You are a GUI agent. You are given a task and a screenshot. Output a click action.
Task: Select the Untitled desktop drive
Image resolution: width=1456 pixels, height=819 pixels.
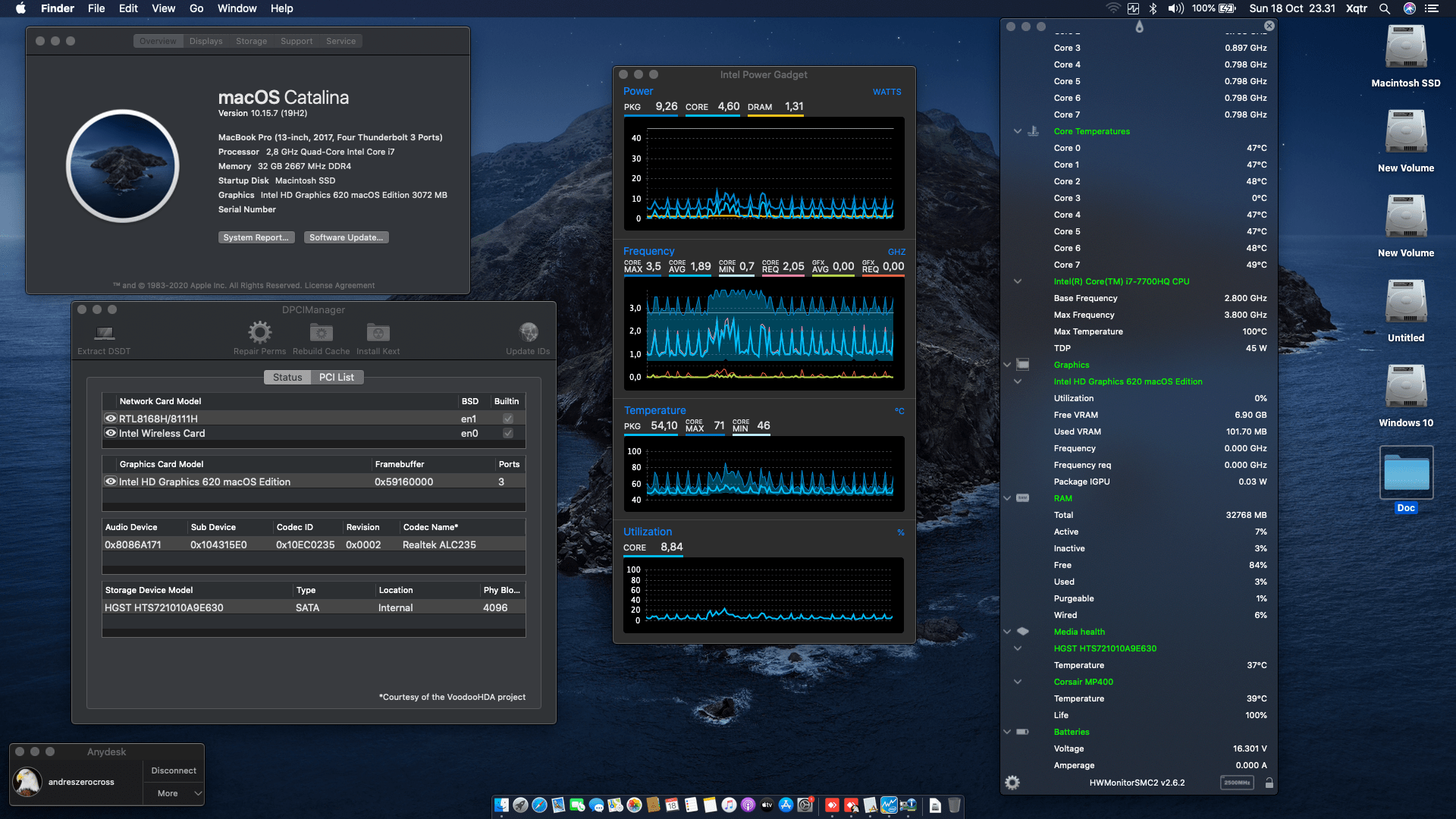click(x=1406, y=303)
